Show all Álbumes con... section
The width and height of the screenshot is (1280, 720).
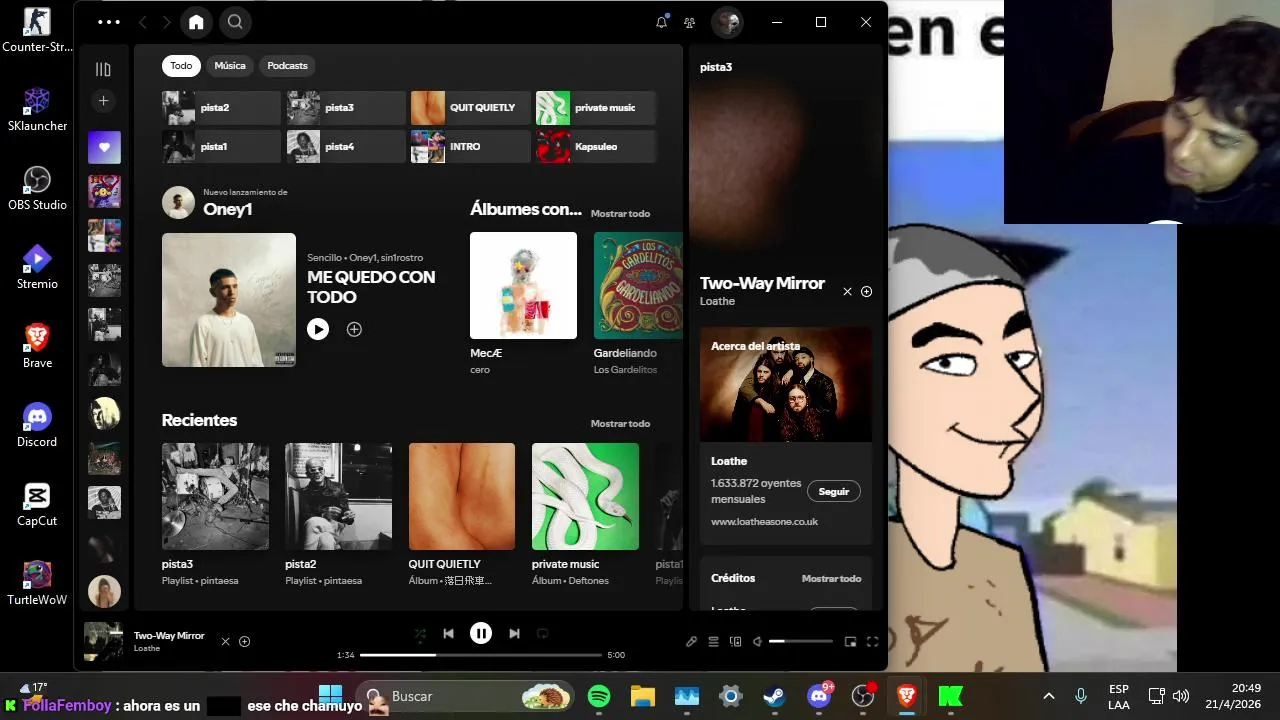620,214
